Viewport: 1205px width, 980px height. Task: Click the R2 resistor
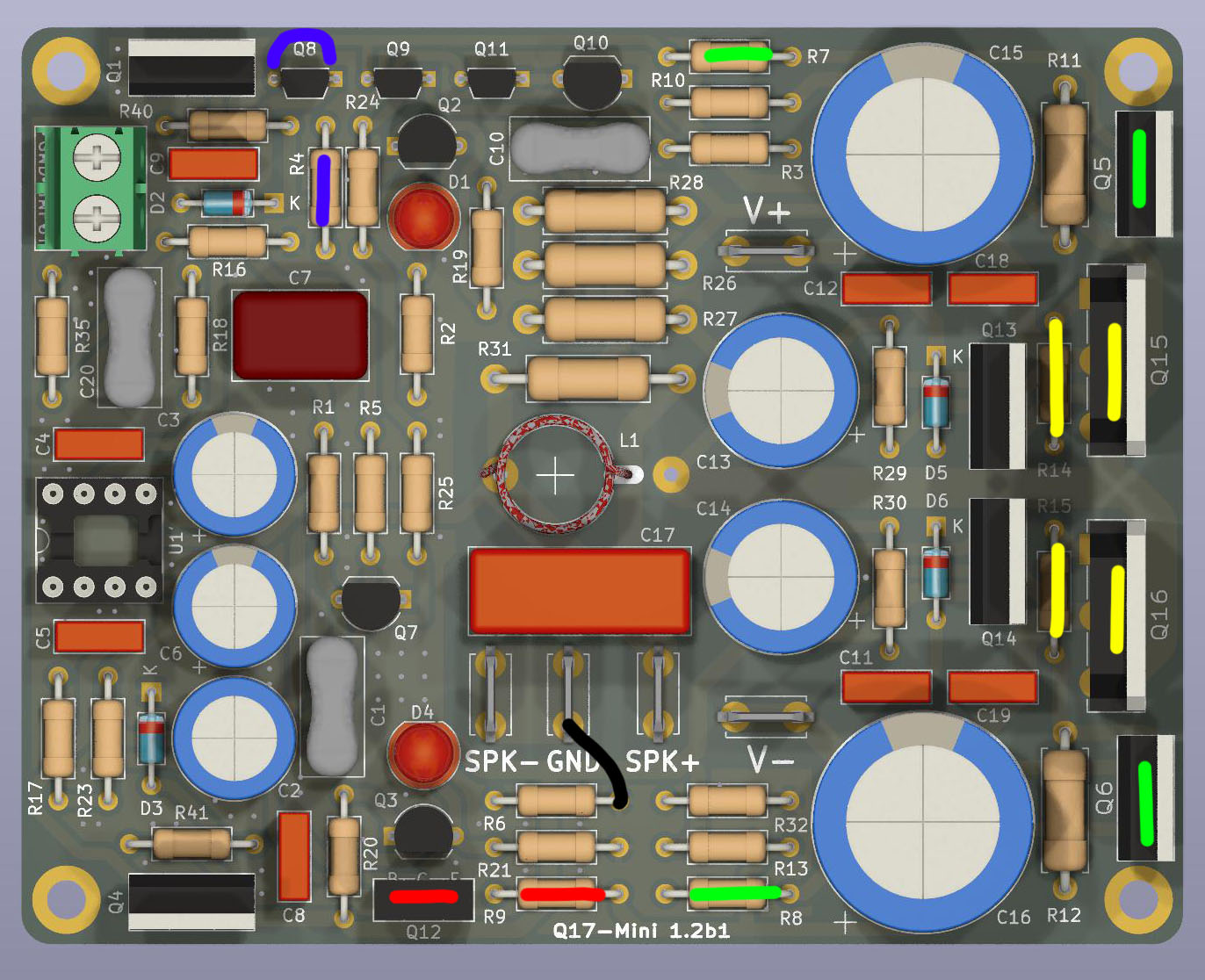click(x=416, y=335)
